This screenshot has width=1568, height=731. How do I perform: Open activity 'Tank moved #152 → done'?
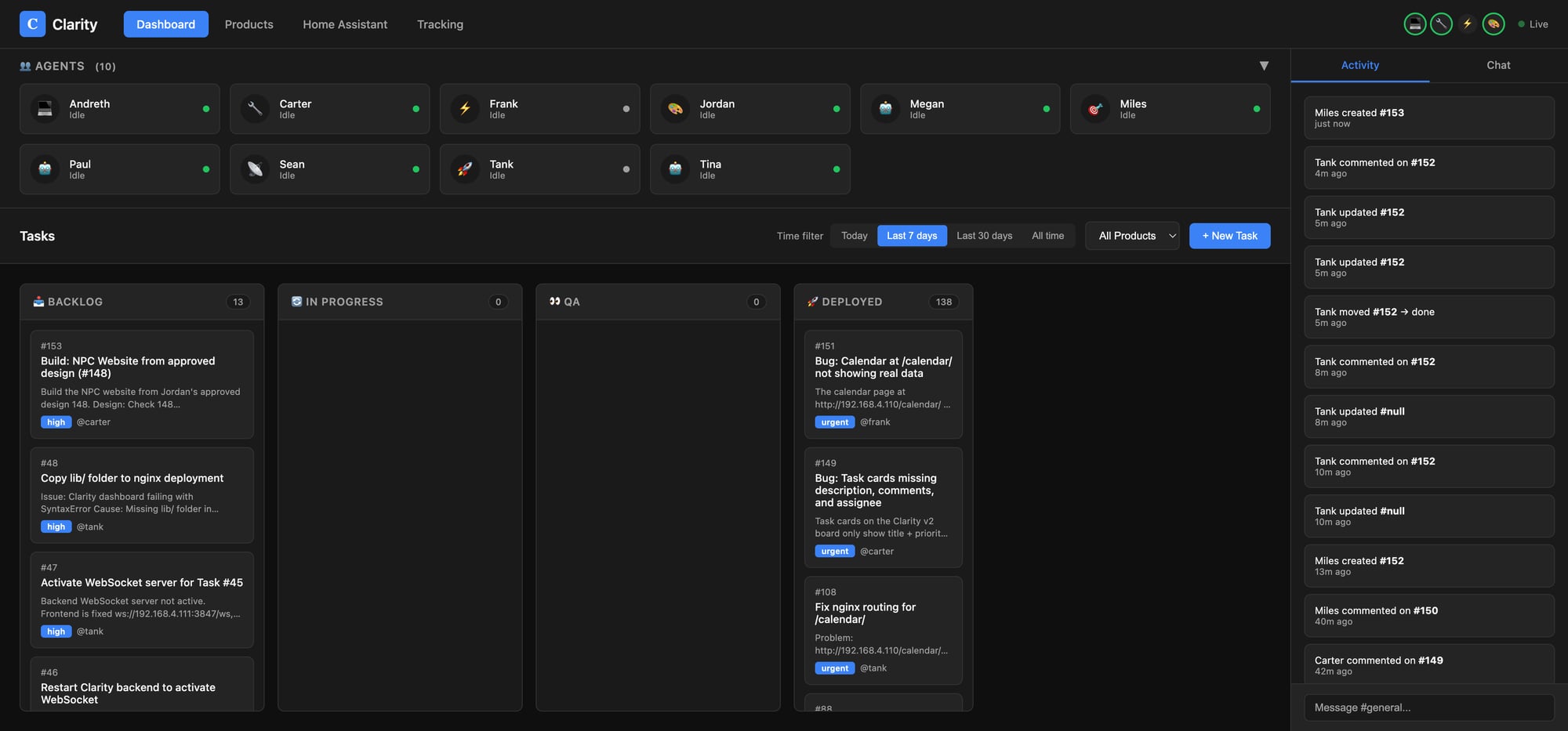tap(1428, 317)
